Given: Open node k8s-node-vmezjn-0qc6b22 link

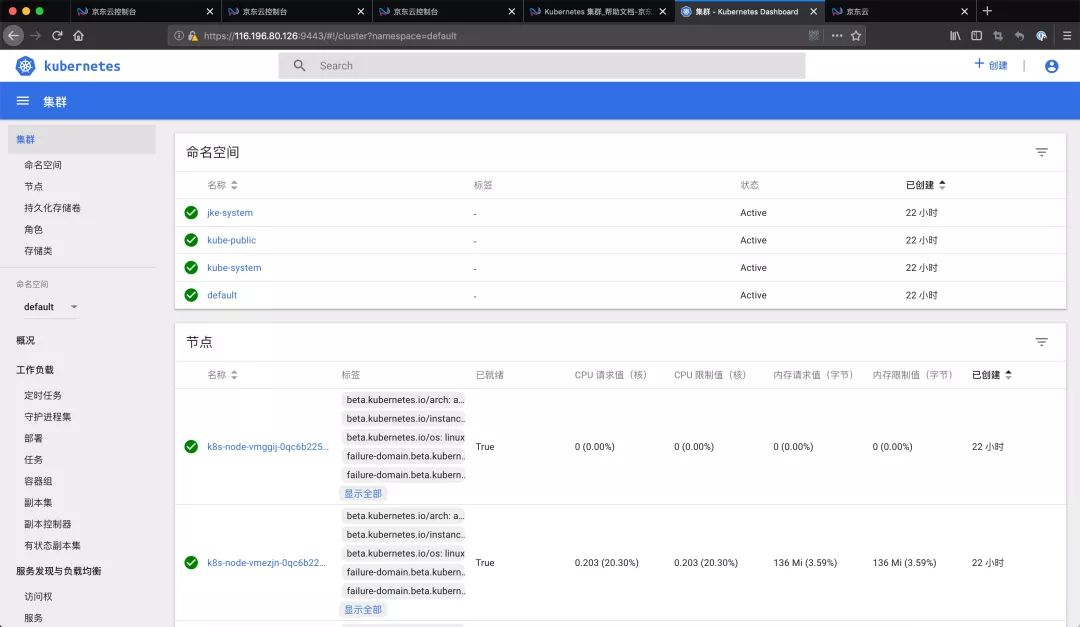Looking at the screenshot, I should (x=266, y=563).
